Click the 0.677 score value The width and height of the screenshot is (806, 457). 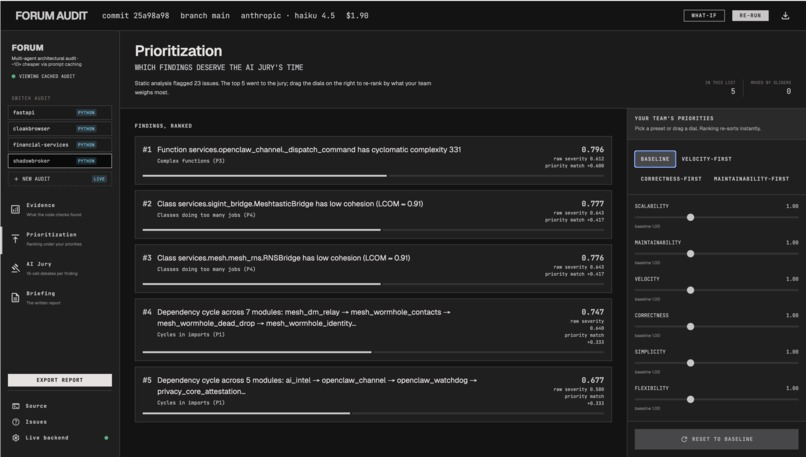(593, 380)
